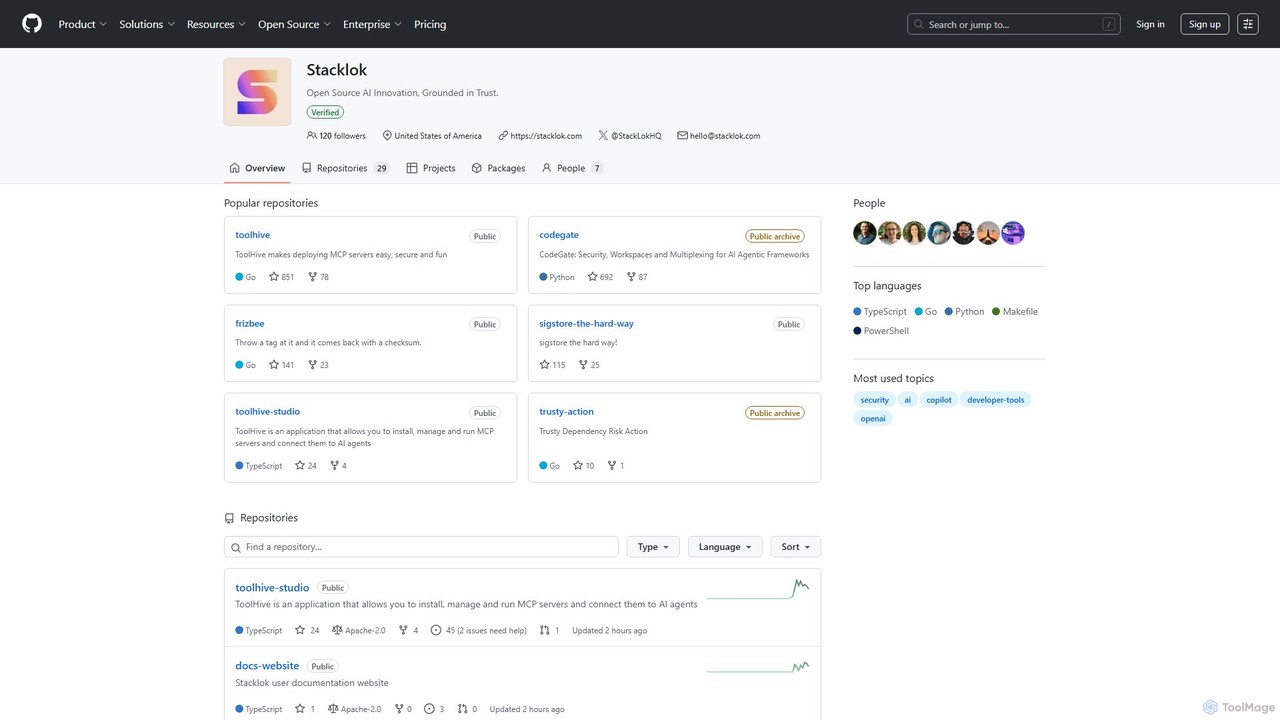Open the frizbee repository link
Image resolution: width=1280 pixels, height=720 pixels.
point(250,324)
